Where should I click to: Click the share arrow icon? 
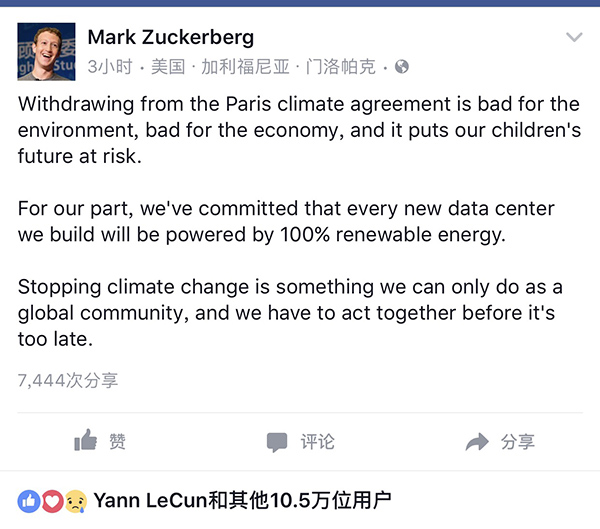click(477, 442)
